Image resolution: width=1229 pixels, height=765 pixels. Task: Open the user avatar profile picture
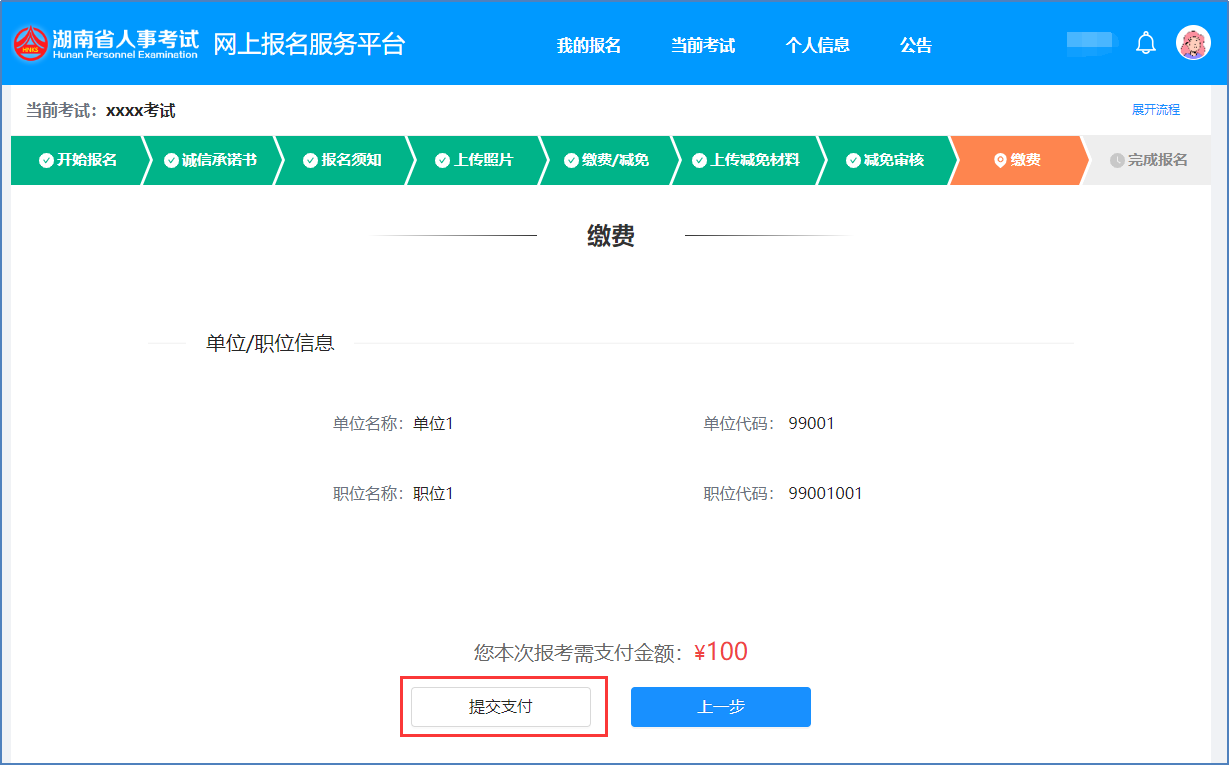[x=1193, y=43]
